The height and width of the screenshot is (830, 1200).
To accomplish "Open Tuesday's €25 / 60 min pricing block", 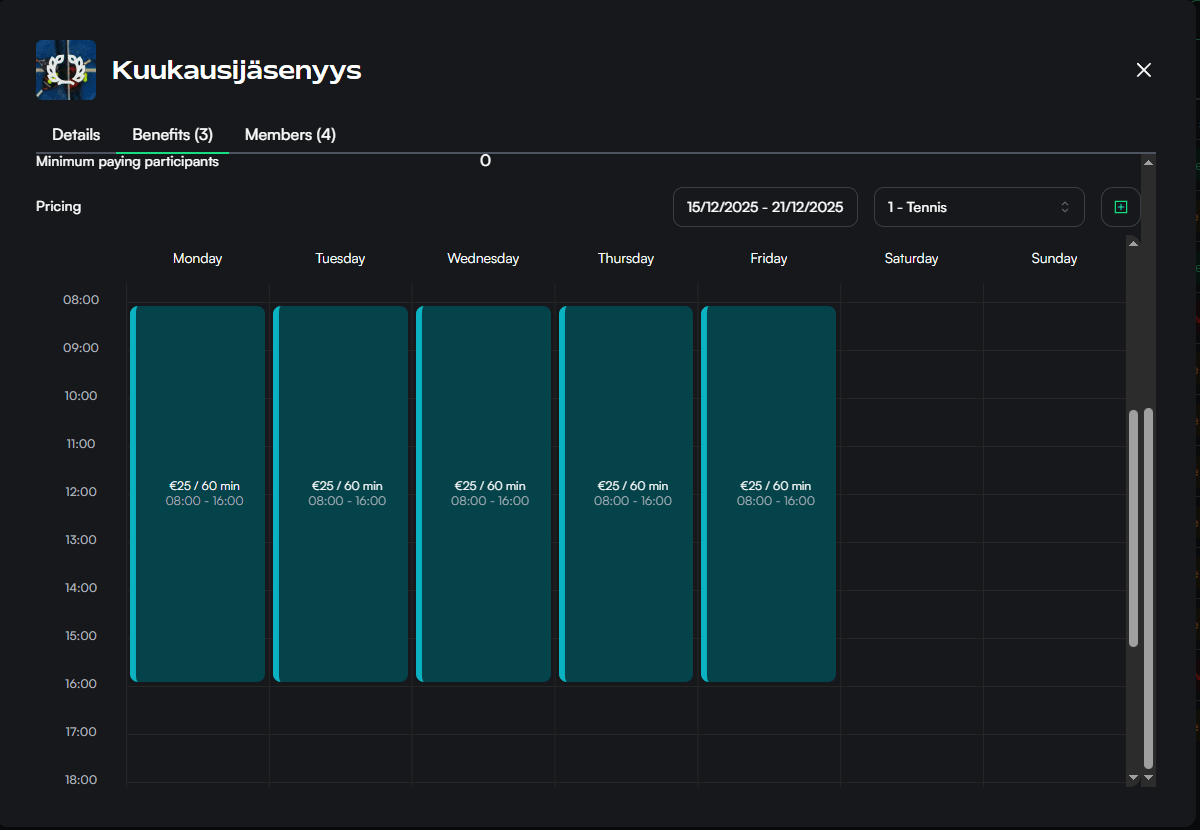I will [x=341, y=494].
